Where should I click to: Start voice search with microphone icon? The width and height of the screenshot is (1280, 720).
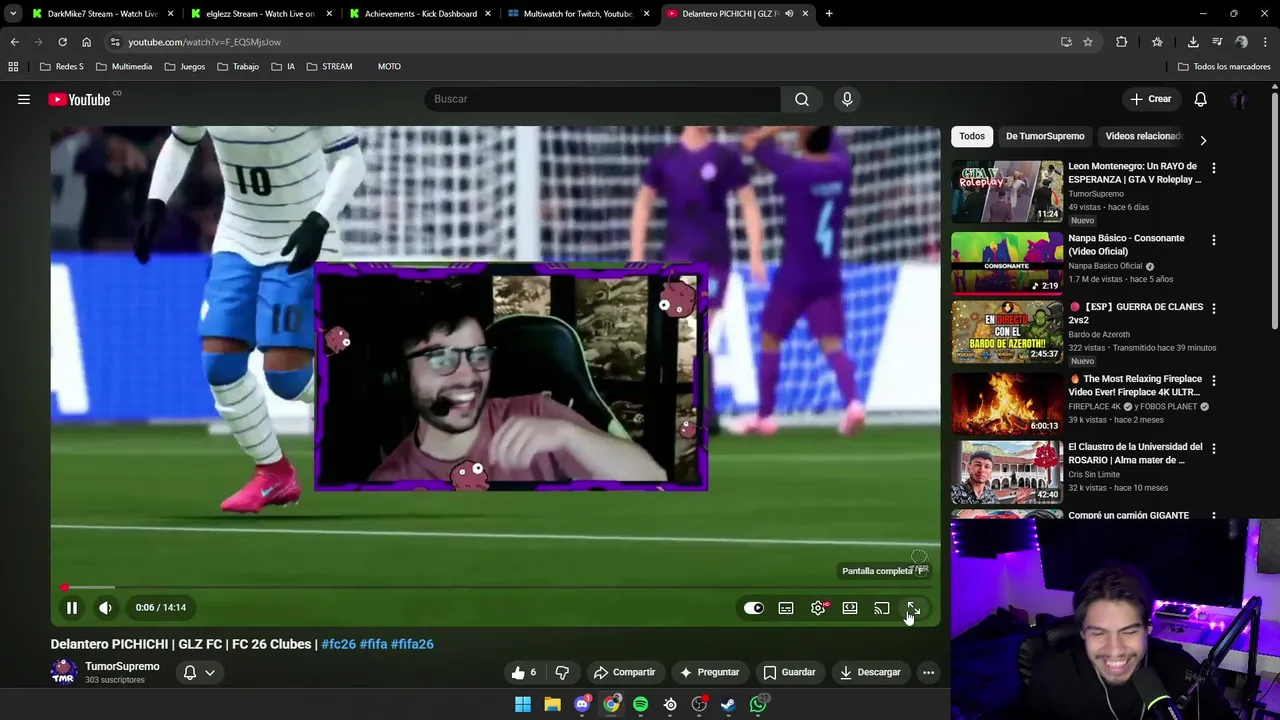pyautogui.click(x=847, y=99)
